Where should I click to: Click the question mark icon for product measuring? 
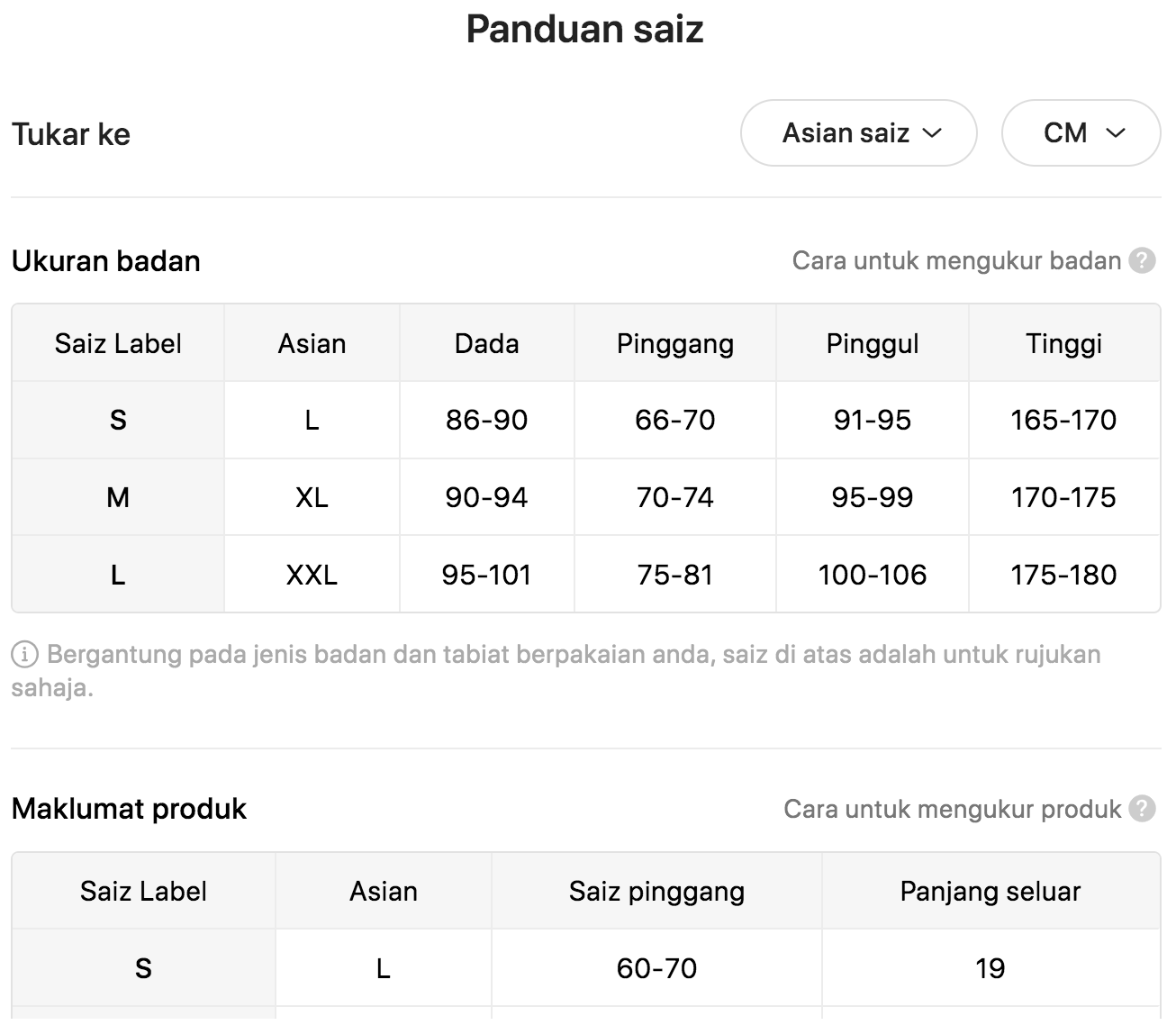pyautogui.click(x=1143, y=809)
